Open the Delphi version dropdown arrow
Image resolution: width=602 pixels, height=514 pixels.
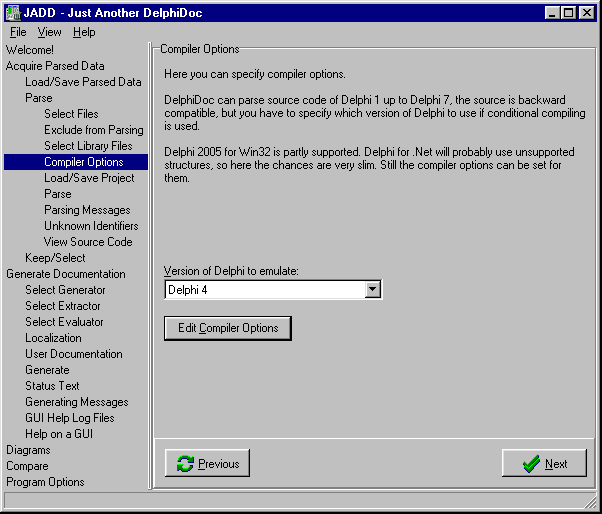(x=373, y=290)
